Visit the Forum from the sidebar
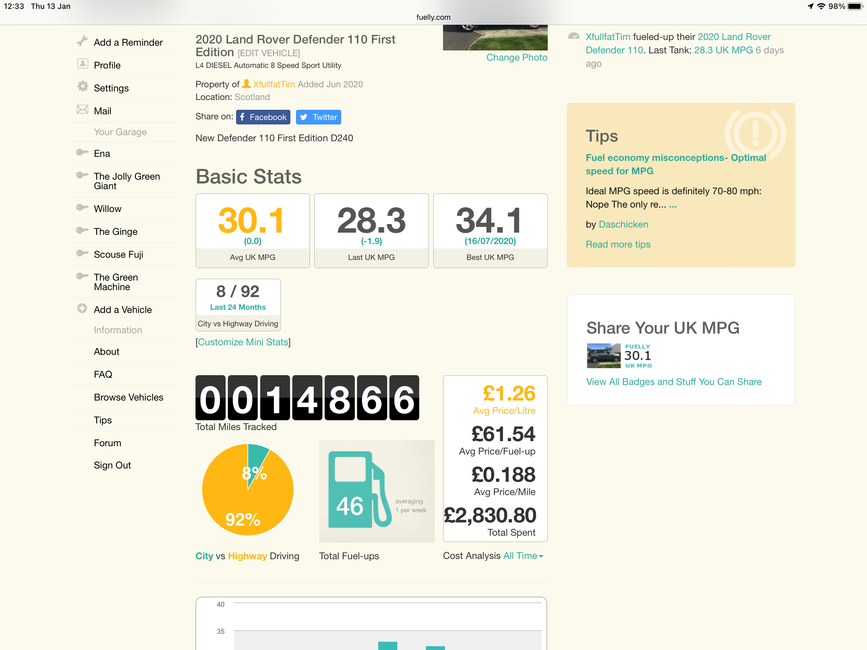867x650 pixels. click(107, 443)
